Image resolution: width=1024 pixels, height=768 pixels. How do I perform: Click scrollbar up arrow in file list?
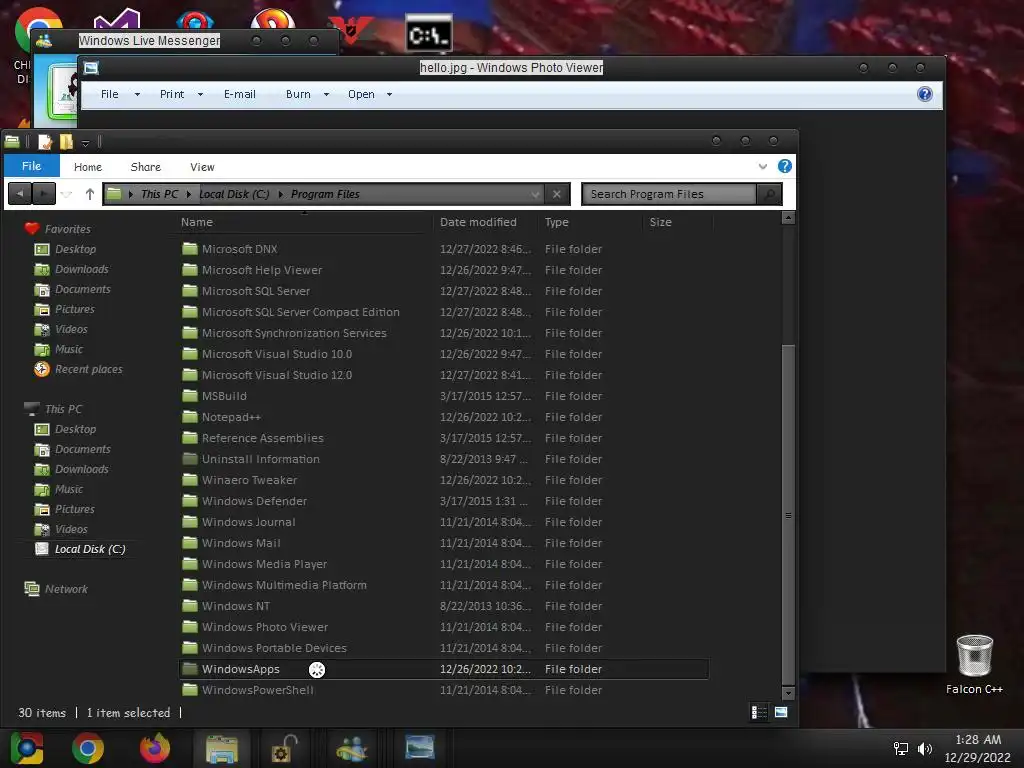pyautogui.click(x=788, y=217)
